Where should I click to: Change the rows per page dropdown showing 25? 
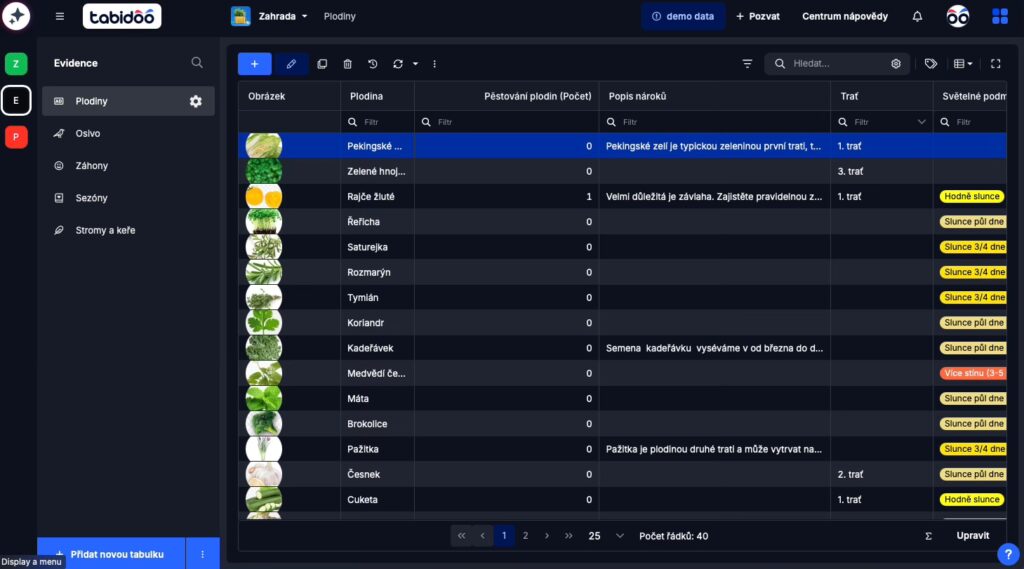click(605, 536)
